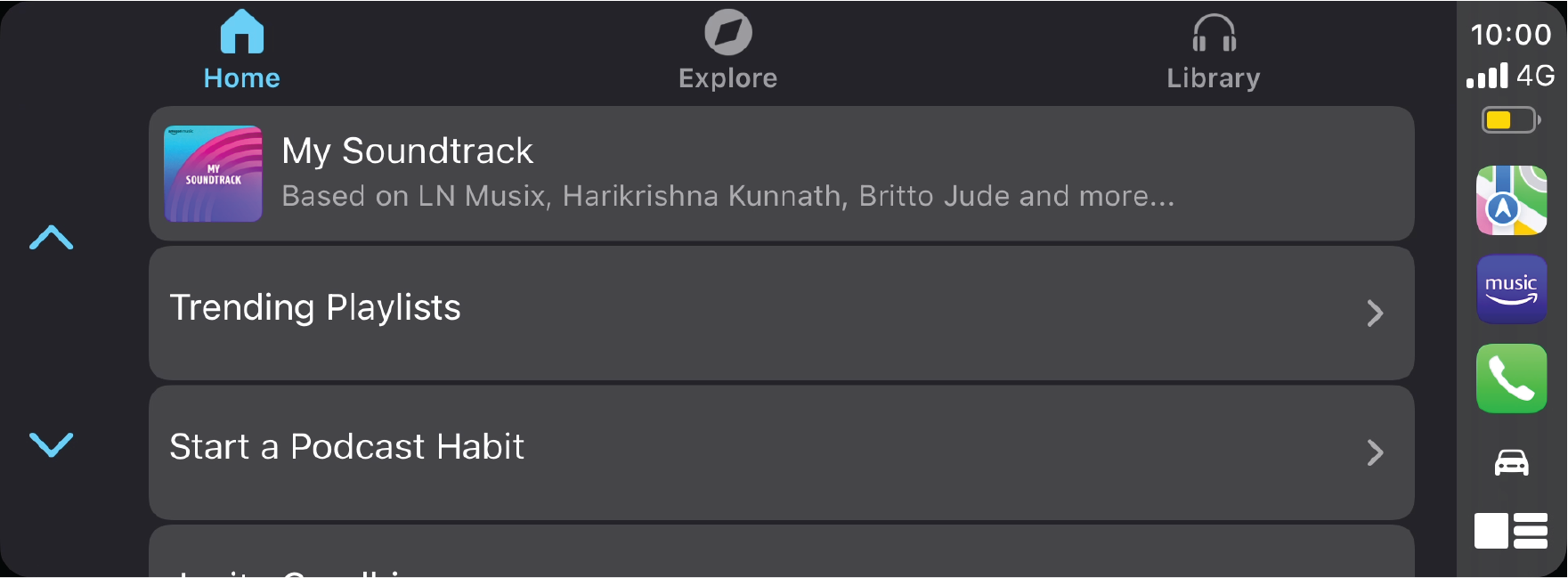
Task: Open Apple Maps from the sidebar
Action: (x=1511, y=200)
